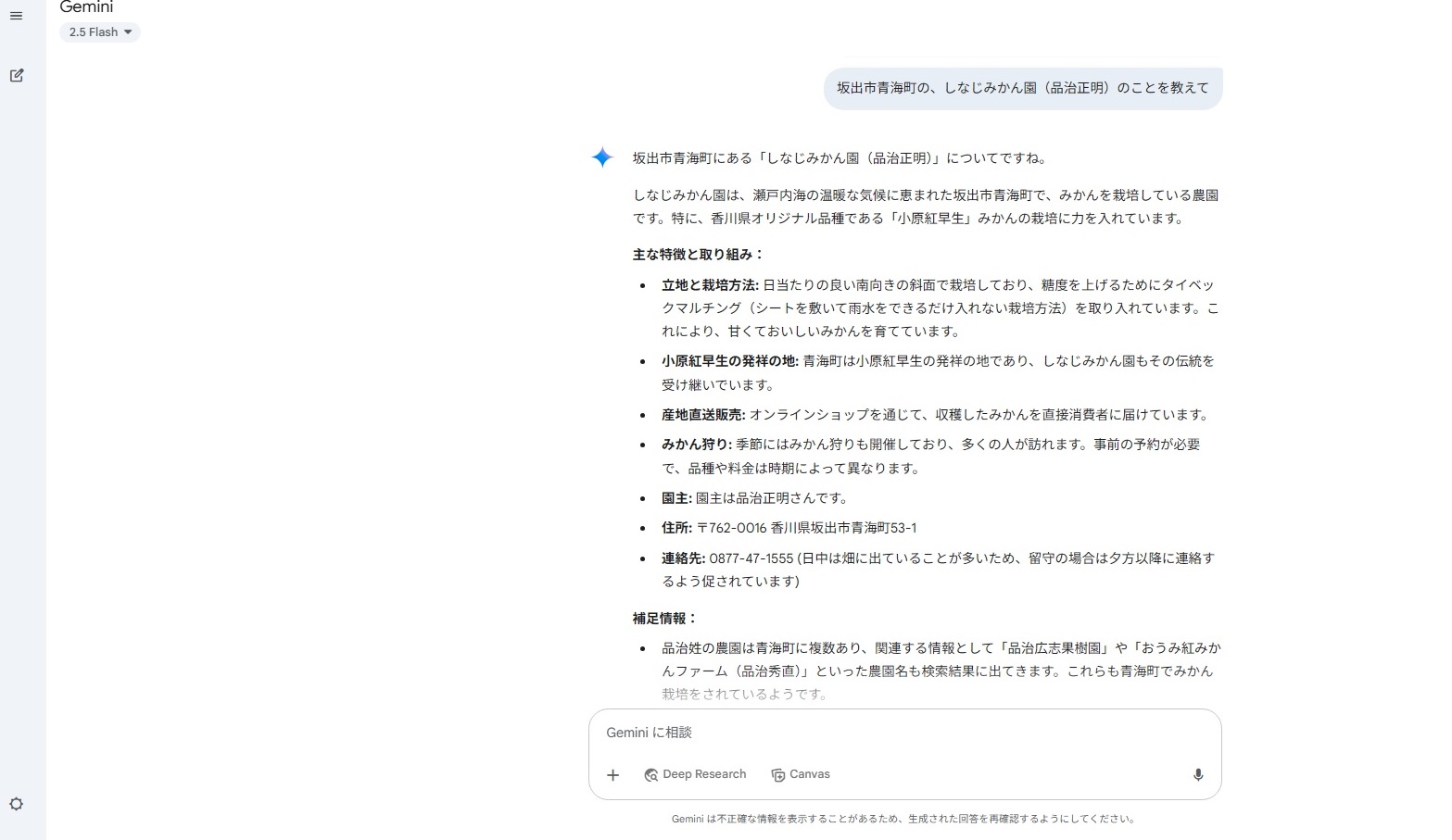Click the Gemini title text
Screen dimensions: 1452x840
tap(86, 7)
